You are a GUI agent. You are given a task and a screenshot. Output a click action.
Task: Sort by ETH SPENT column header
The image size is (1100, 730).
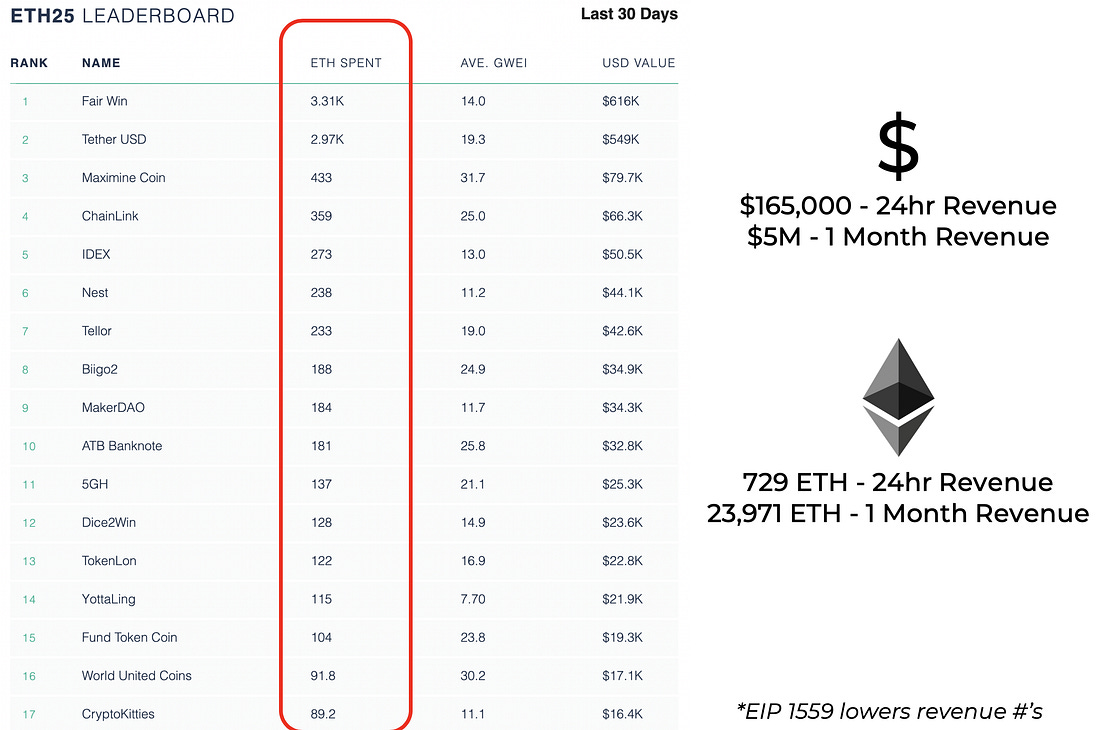click(x=346, y=63)
